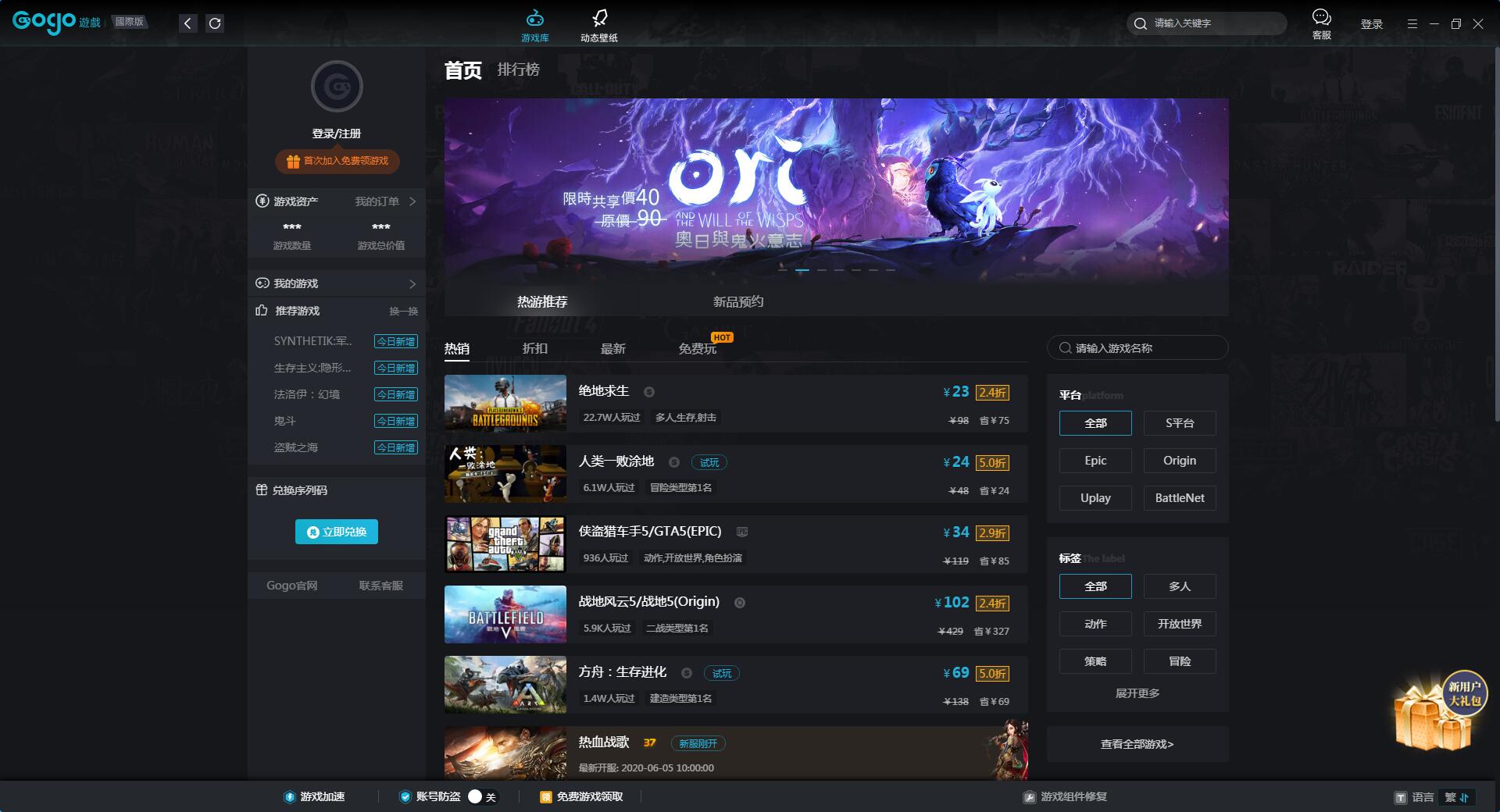This screenshot has width=1500, height=812.
Task: Filter by BattleNet platform
Action: (x=1180, y=498)
